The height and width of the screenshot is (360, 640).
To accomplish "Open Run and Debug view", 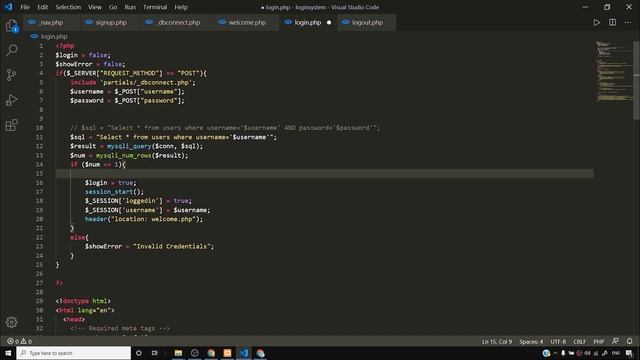I will click(11, 100).
